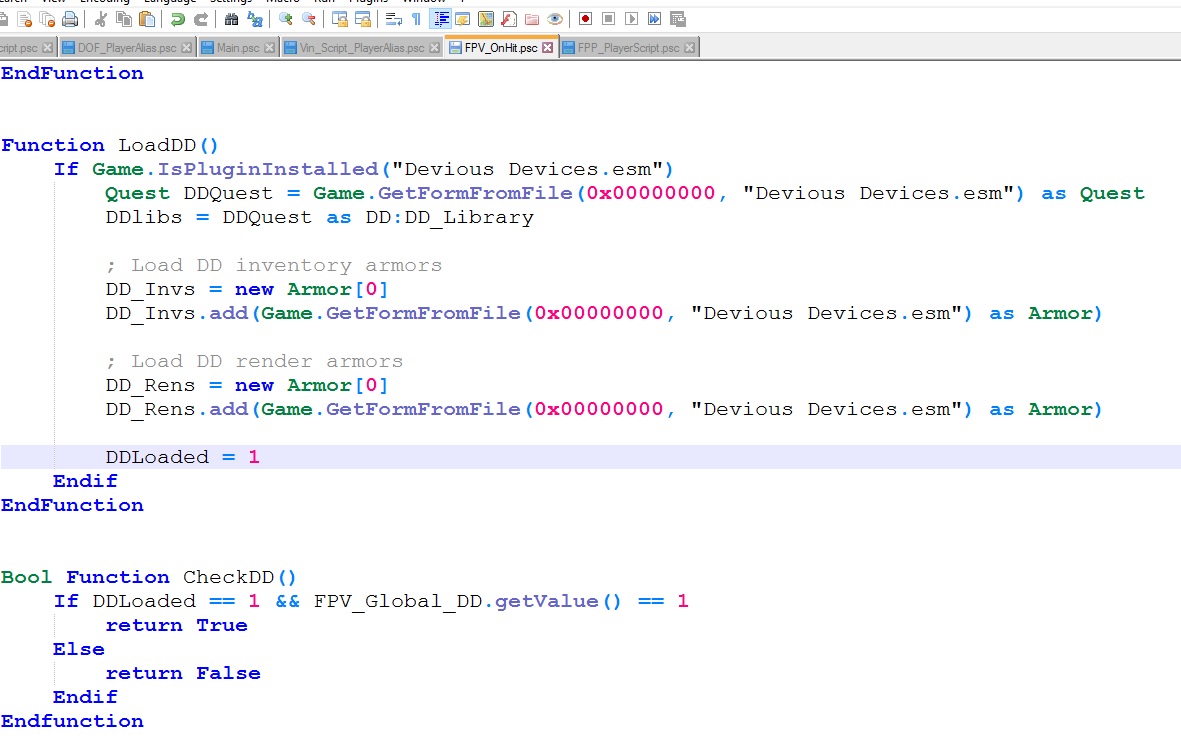Screen dimensions: 1181x753
Task: Switch to the FPP_PlayerScript.psc tab
Action: (629, 47)
